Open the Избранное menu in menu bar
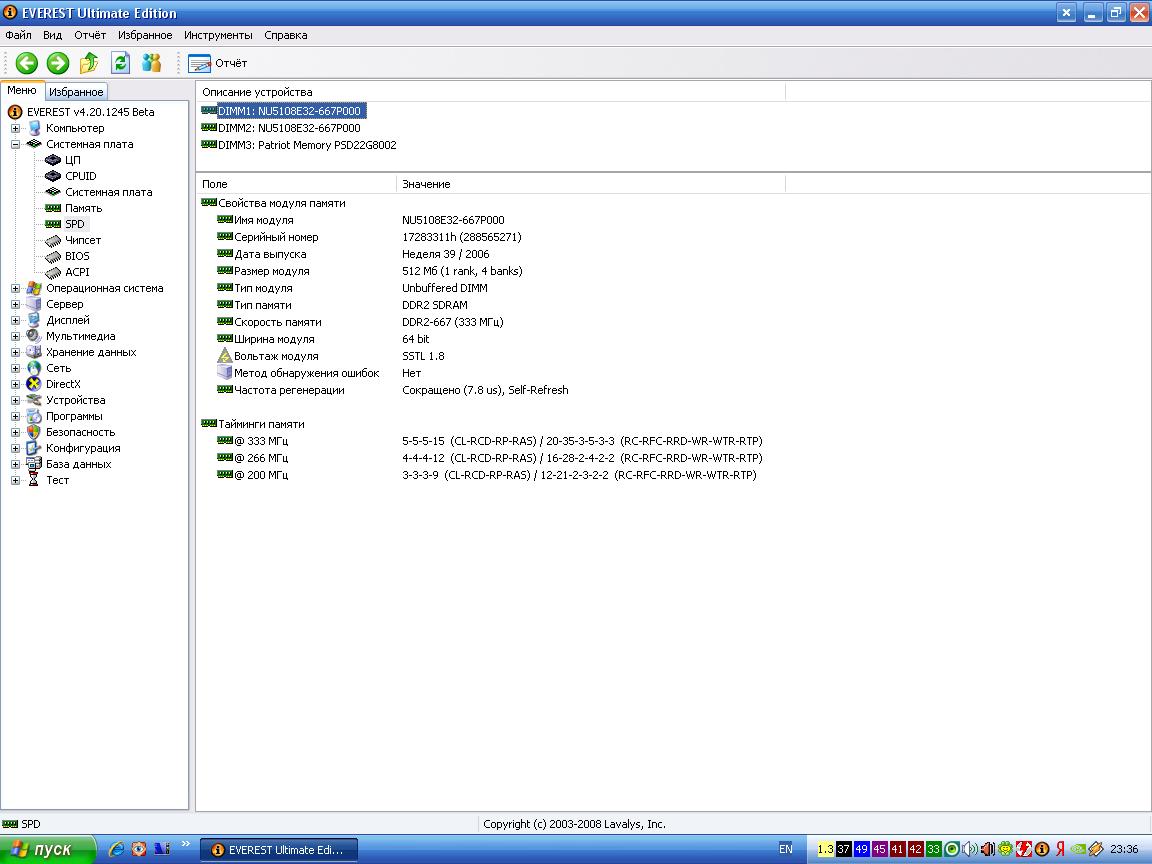1152x864 pixels. coord(145,35)
